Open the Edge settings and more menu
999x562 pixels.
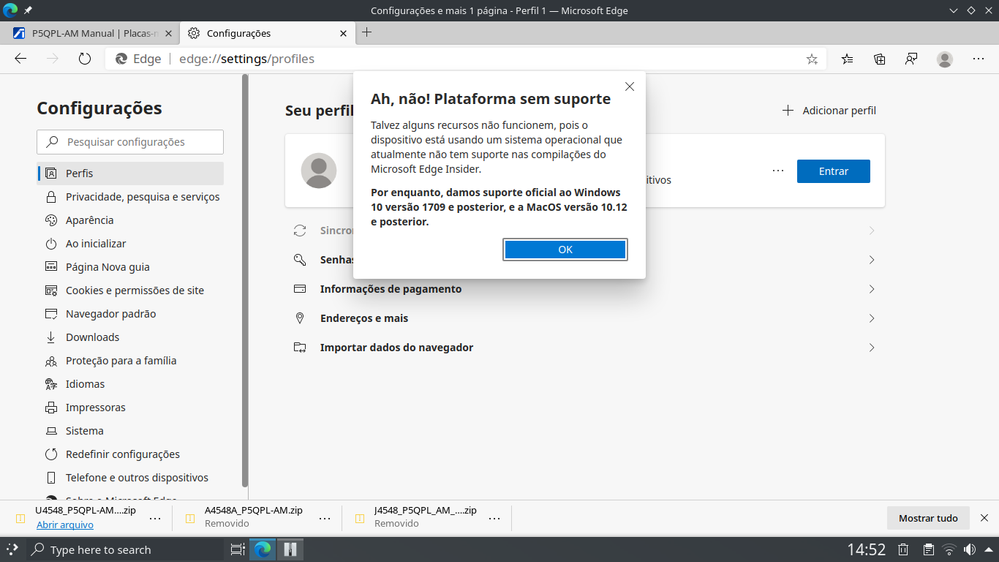pos(979,59)
